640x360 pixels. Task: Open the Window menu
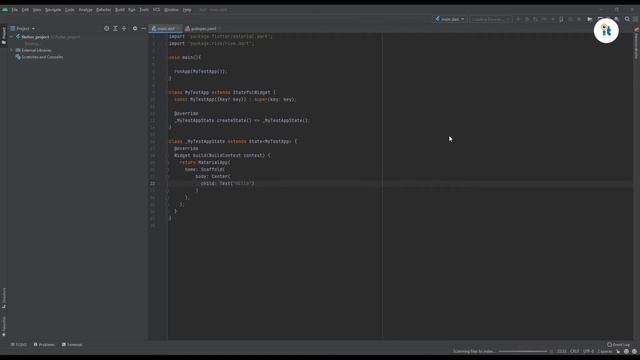tap(171, 9)
